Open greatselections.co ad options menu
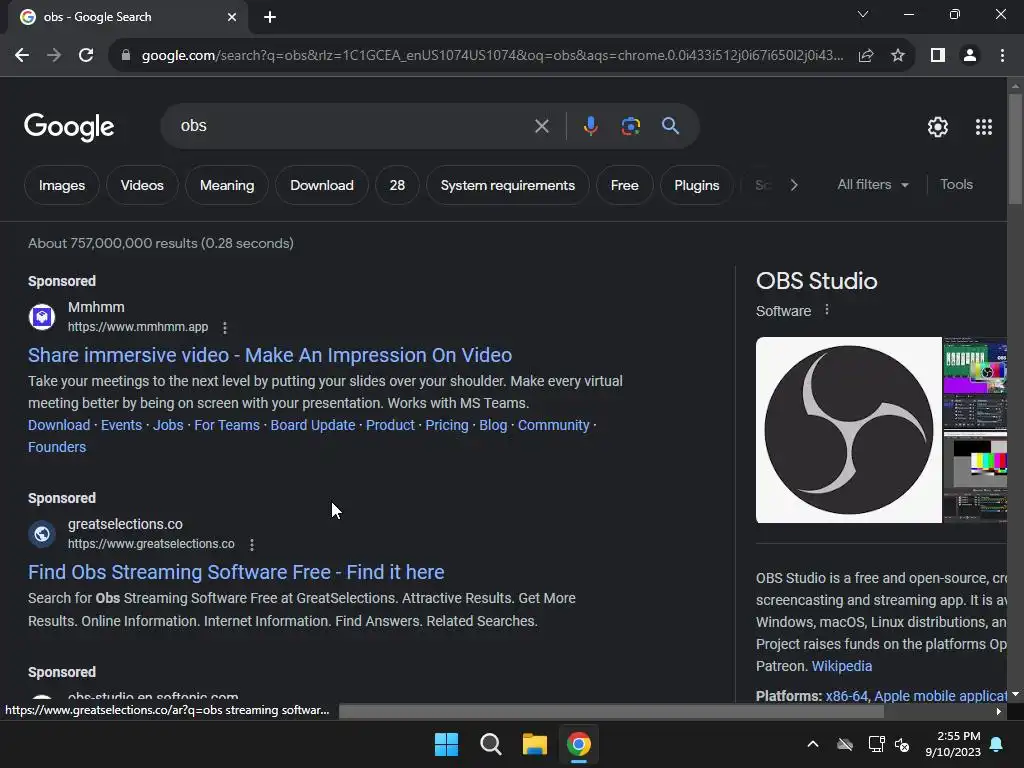Screen dimensions: 1024x768 click(x=252, y=545)
